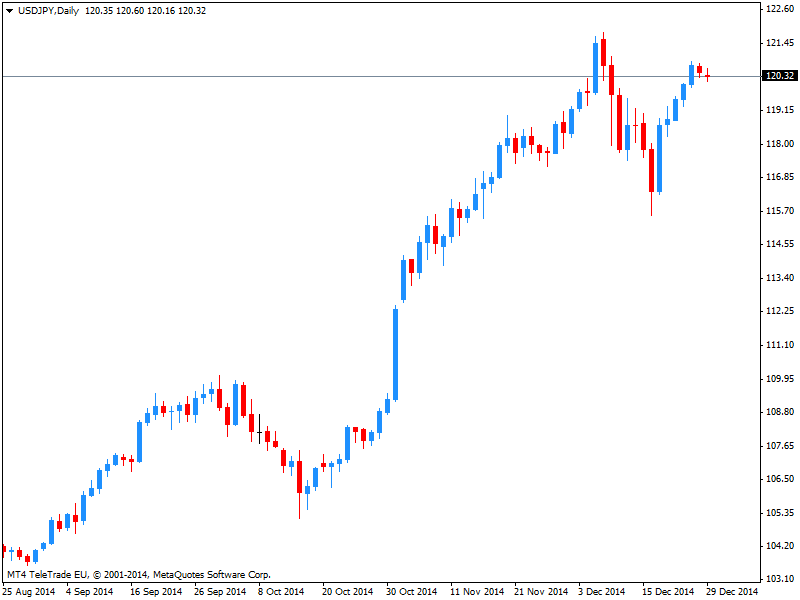Click the 25 Aug 2014 date label
800x600 pixels.
click(30, 592)
